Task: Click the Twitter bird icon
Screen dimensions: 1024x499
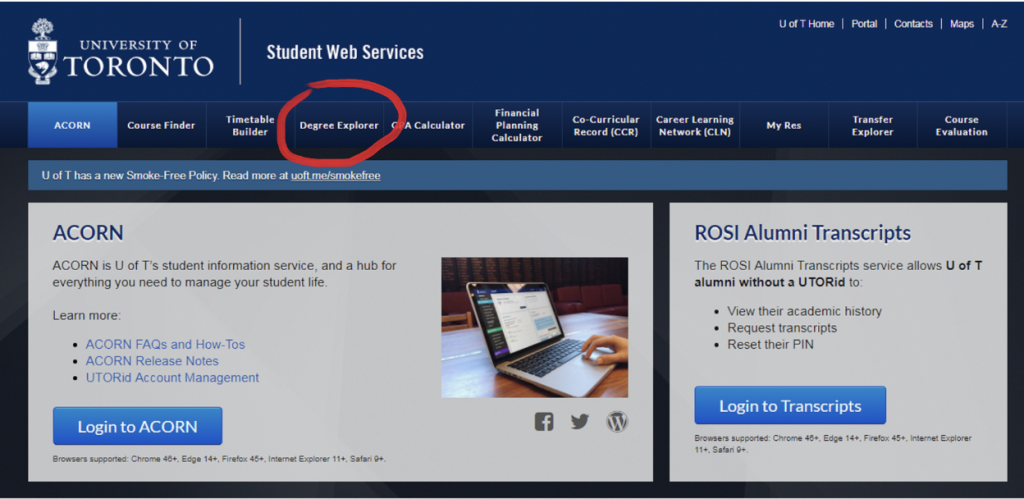Action: 580,421
